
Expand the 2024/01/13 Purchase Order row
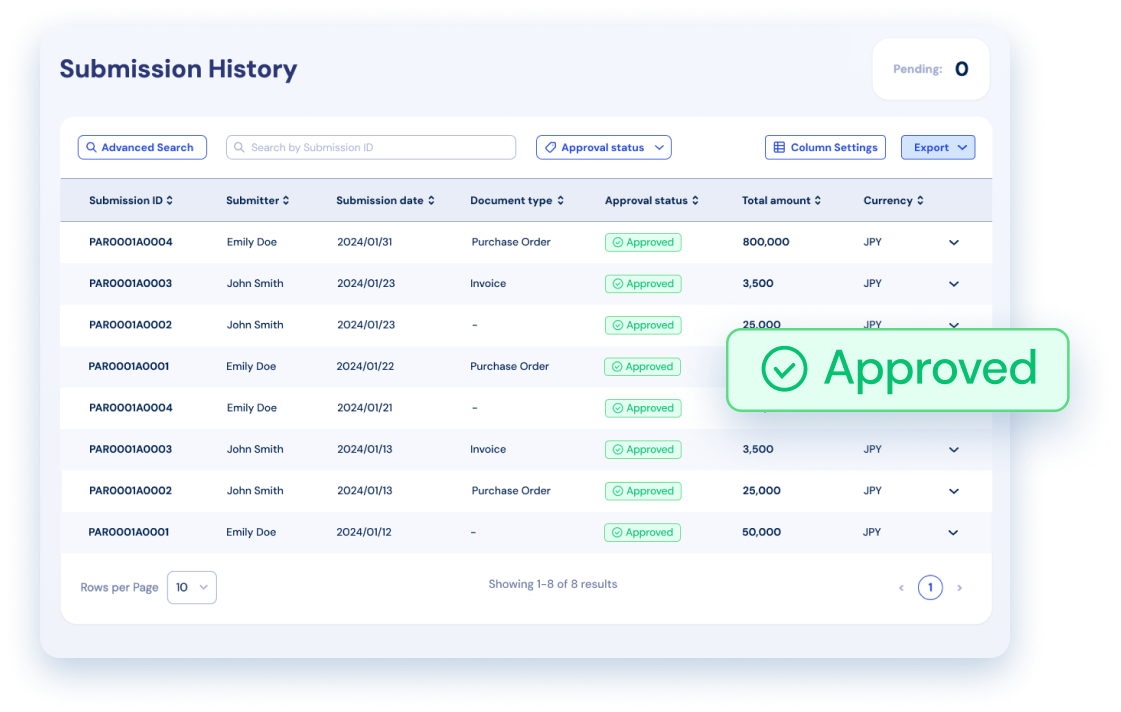pos(954,491)
